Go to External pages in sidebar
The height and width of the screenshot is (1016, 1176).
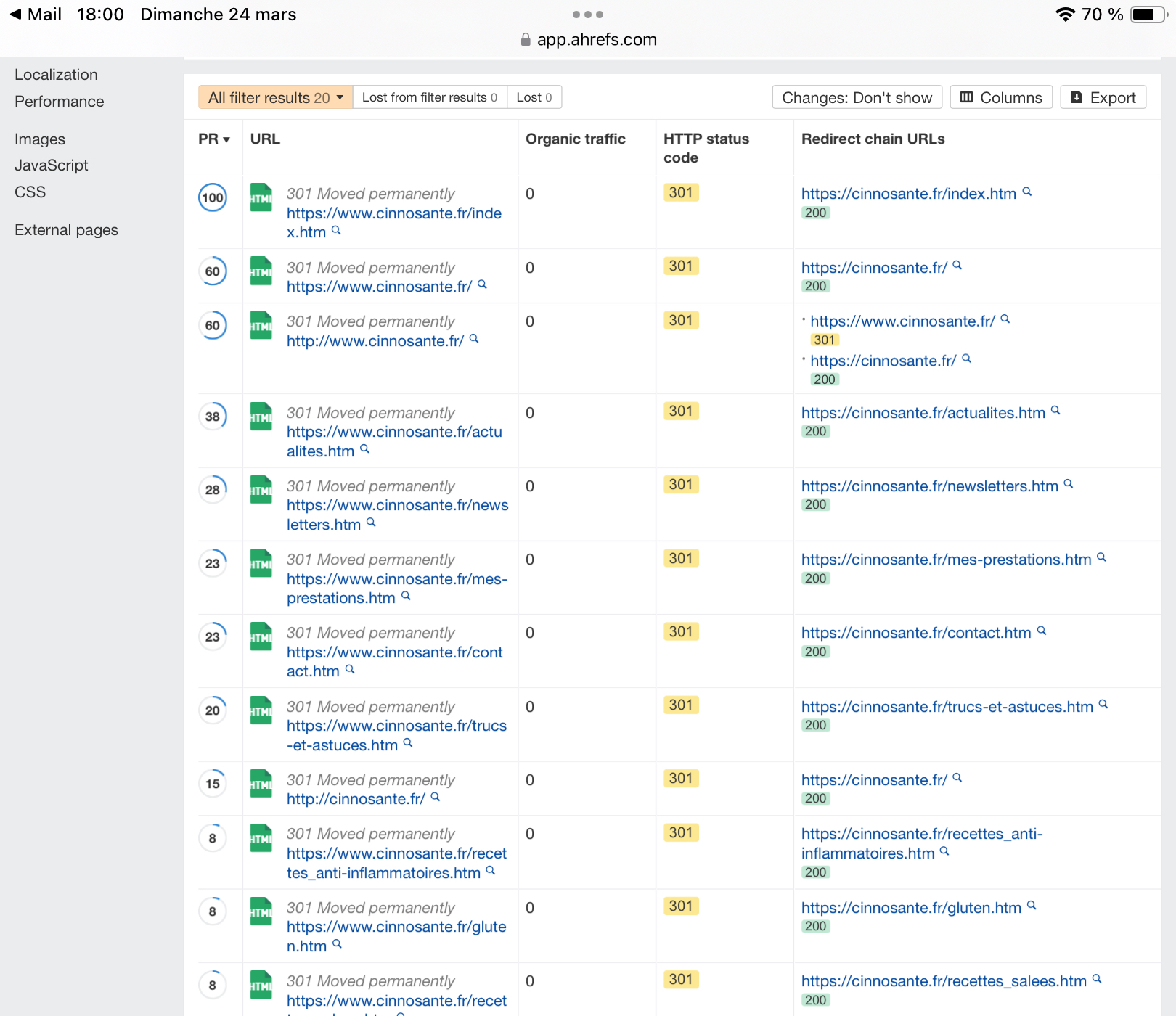tap(66, 230)
